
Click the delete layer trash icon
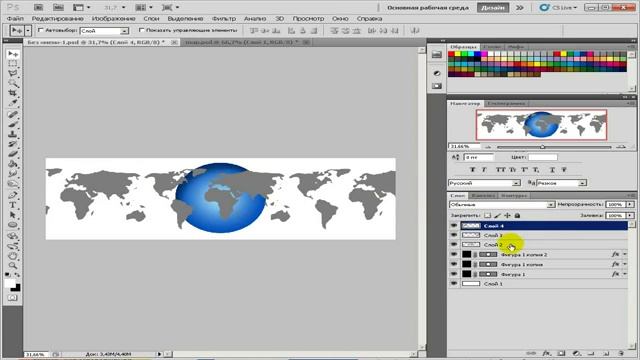621,353
